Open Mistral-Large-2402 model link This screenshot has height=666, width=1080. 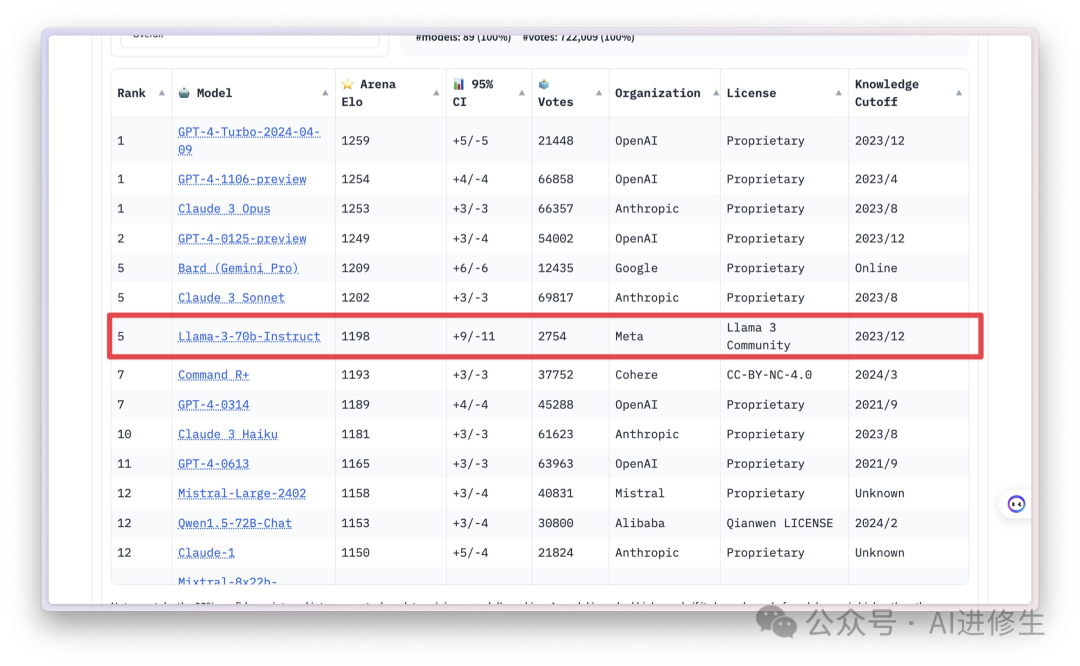(242, 493)
